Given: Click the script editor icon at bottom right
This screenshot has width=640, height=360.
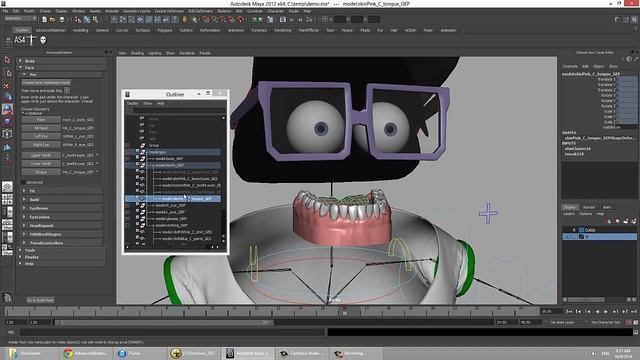Looking at the screenshot, I should point(636,332).
